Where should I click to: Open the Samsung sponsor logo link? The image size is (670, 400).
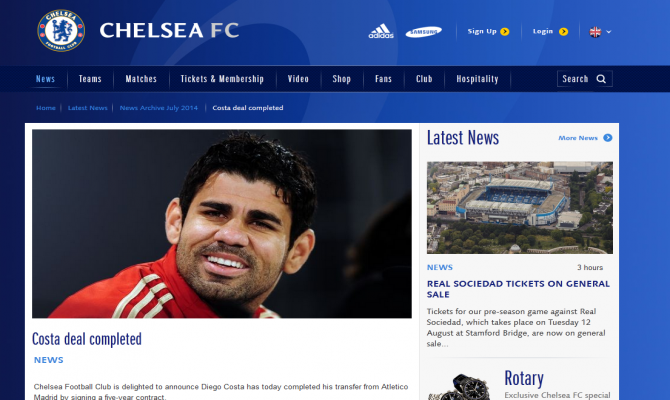click(423, 32)
